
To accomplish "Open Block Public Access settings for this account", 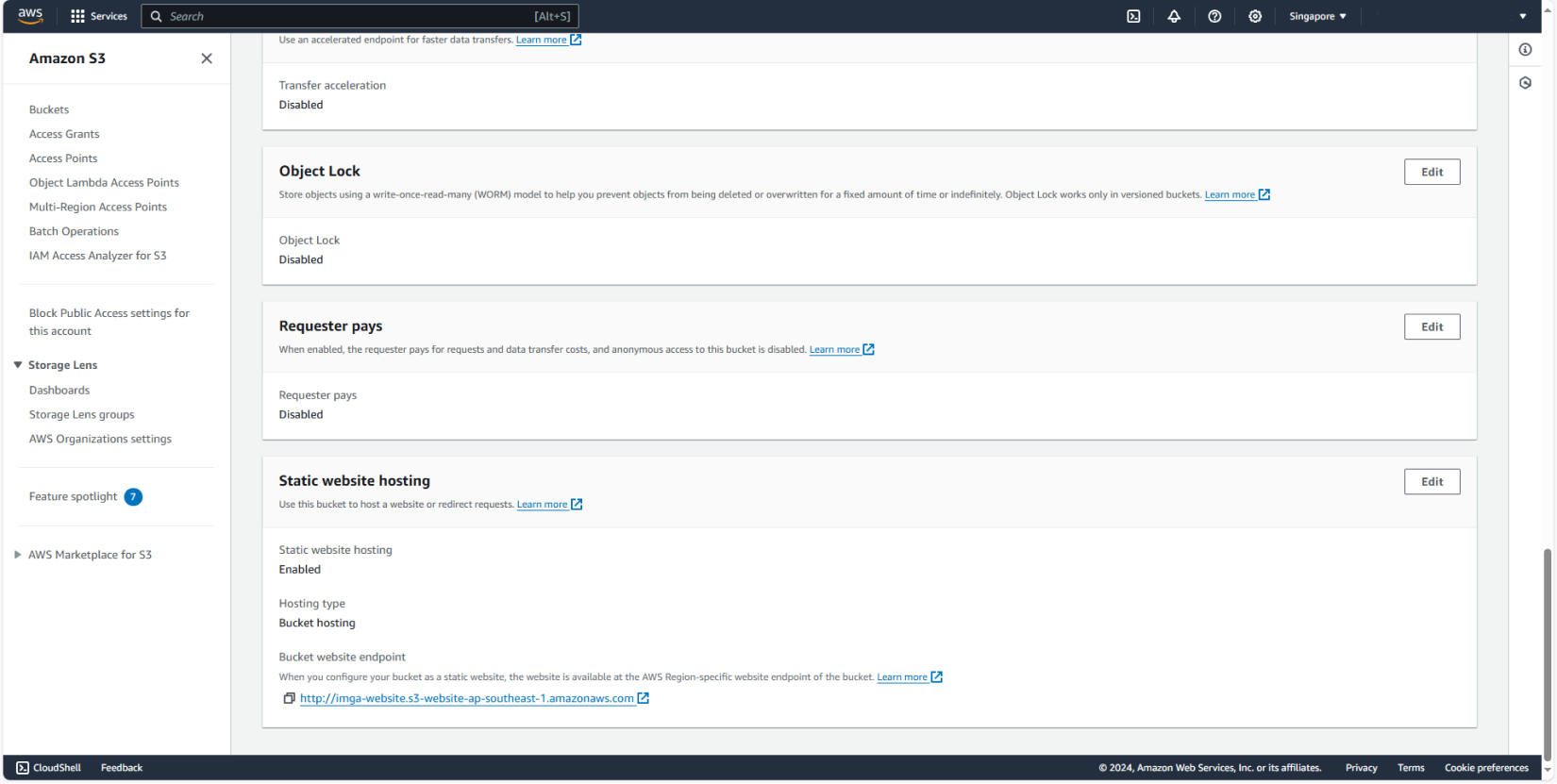I will pyautogui.click(x=109, y=322).
